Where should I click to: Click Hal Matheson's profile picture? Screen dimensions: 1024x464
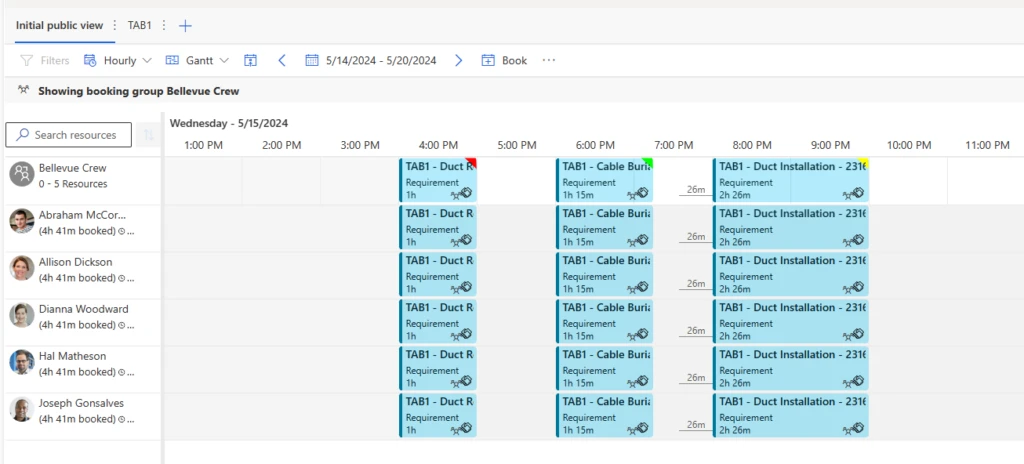click(x=22, y=362)
